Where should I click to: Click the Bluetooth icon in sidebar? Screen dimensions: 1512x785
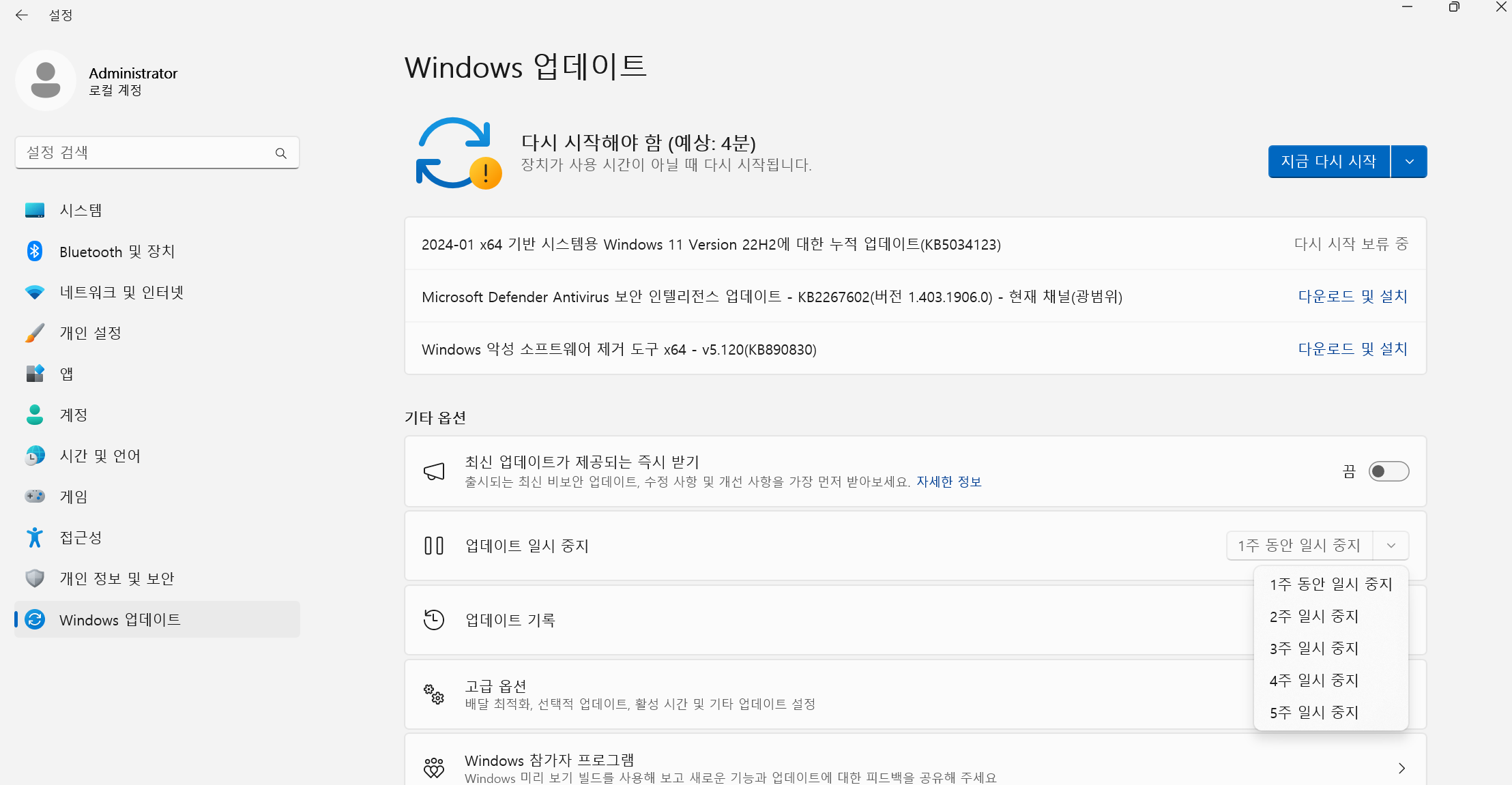(x=35, y=251)
